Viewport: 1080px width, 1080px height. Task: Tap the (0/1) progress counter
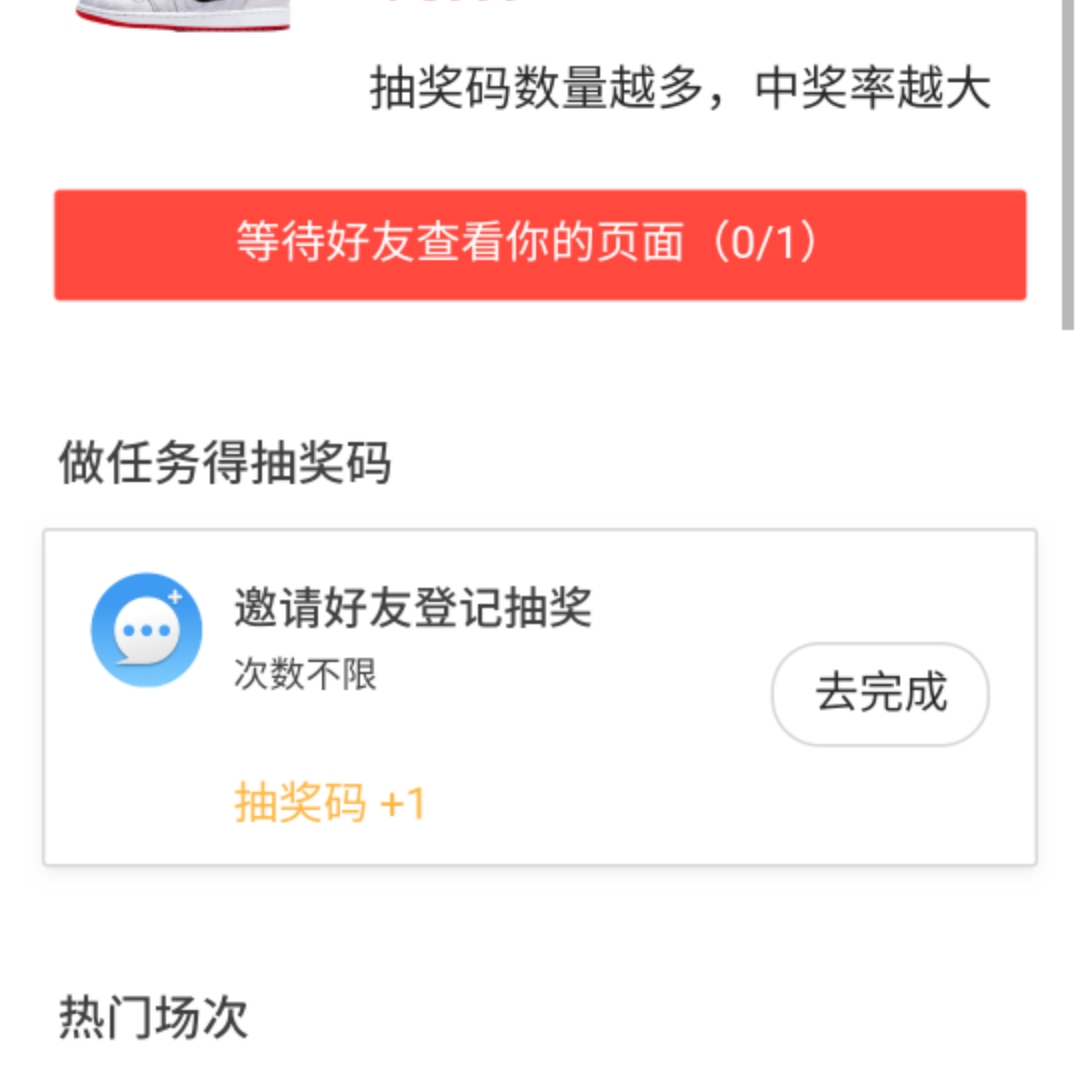765,242
